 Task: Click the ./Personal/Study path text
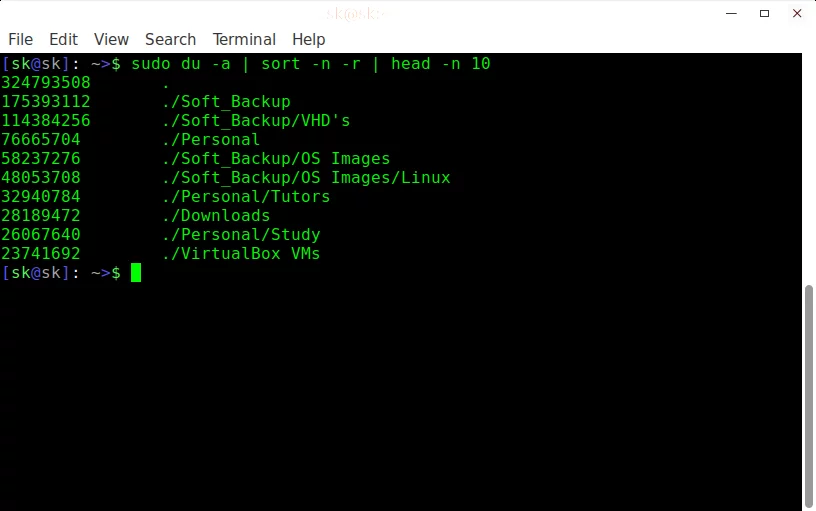point(241,235)
